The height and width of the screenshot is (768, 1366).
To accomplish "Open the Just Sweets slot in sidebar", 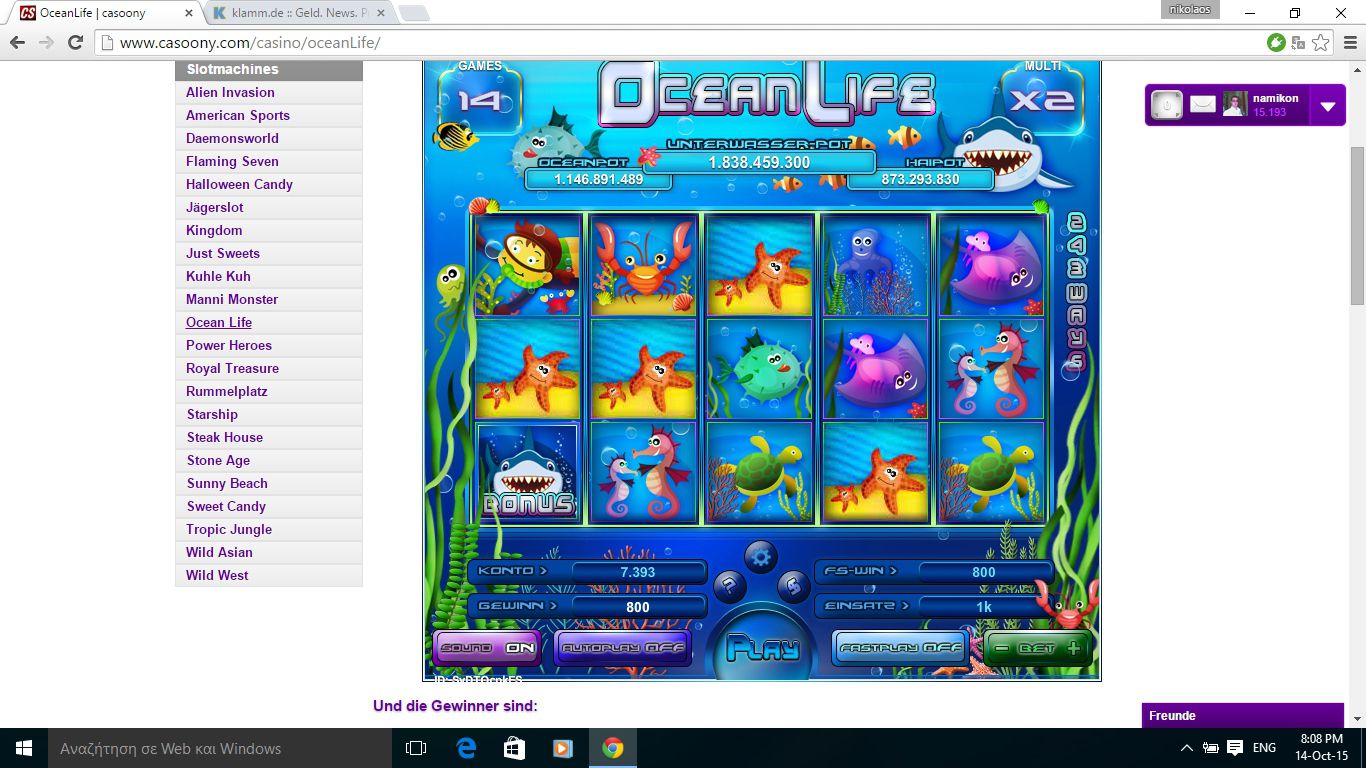I will coord(269,253).
